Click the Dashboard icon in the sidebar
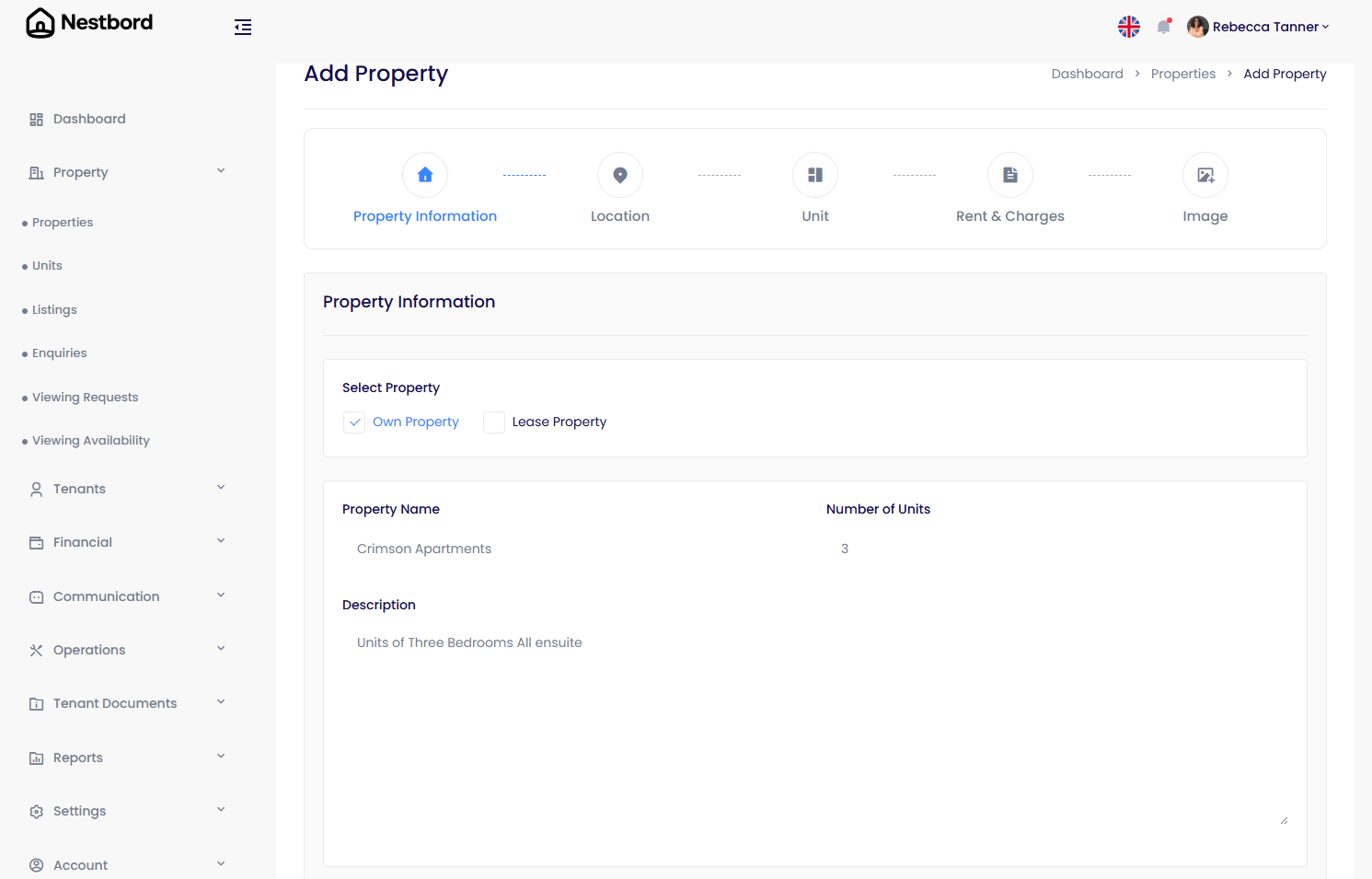1372x879 pixels. point(36,118)
